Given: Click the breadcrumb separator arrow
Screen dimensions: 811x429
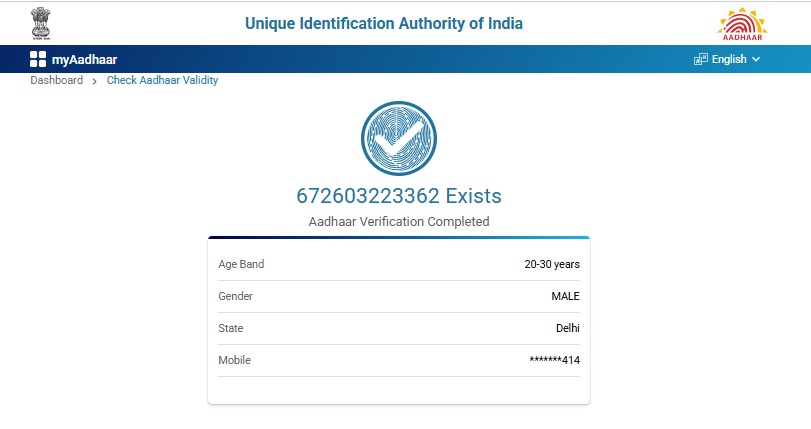Looking at the screenshot, I should (95, 81).
